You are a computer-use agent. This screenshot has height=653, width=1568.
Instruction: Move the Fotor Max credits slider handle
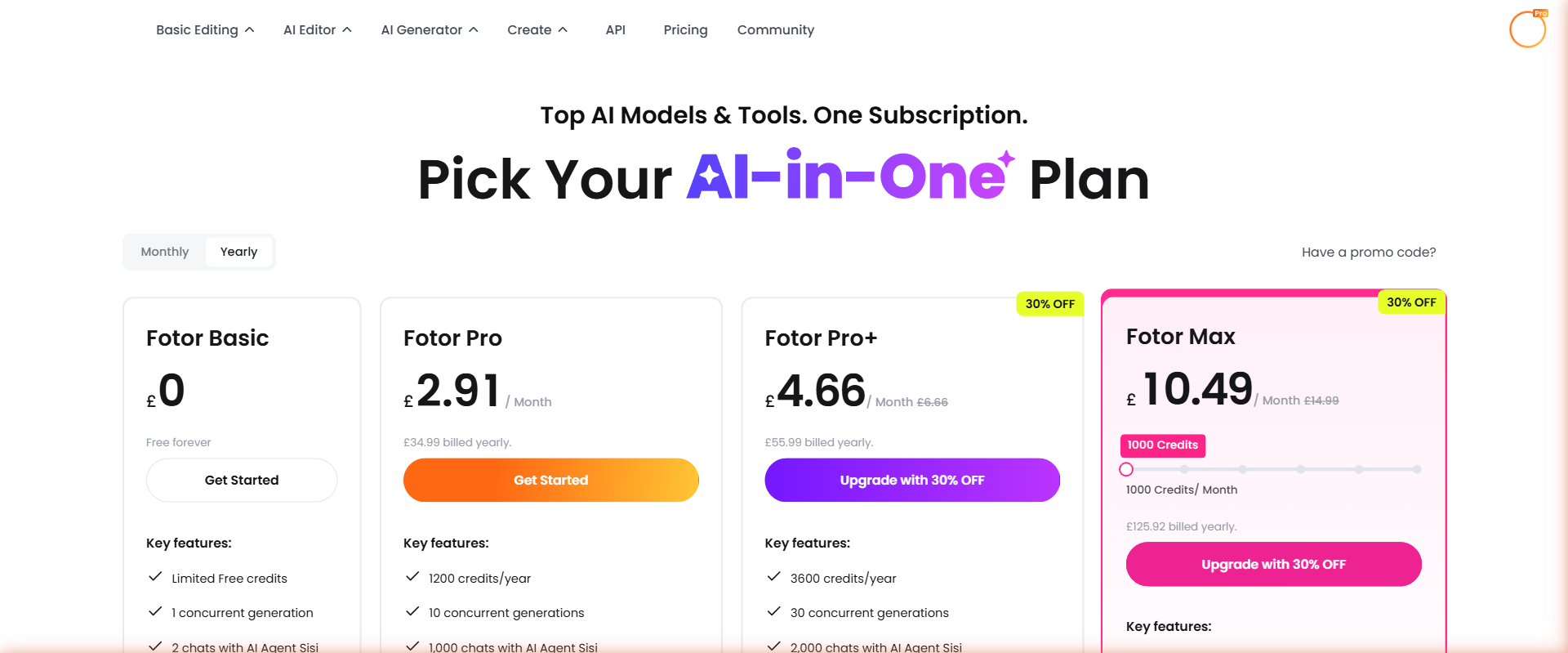coord(1127,469)
